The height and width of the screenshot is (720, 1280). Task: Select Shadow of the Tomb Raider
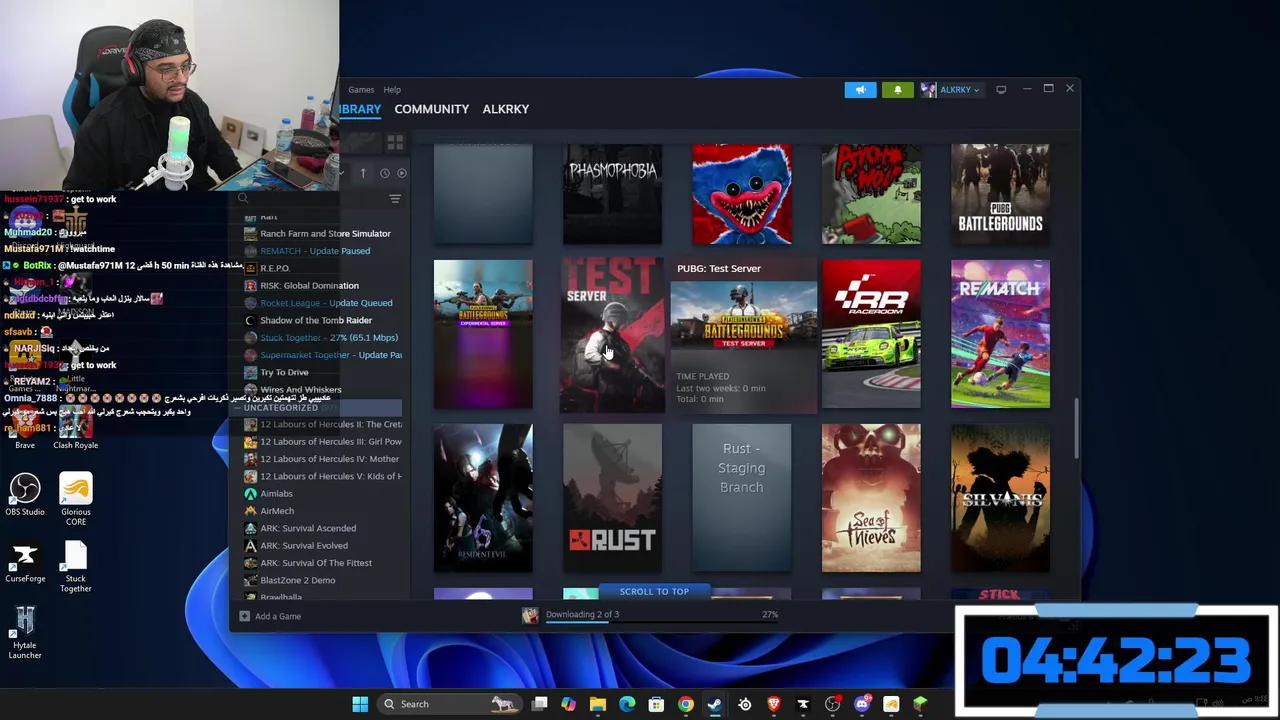click(x=318, y=320)
